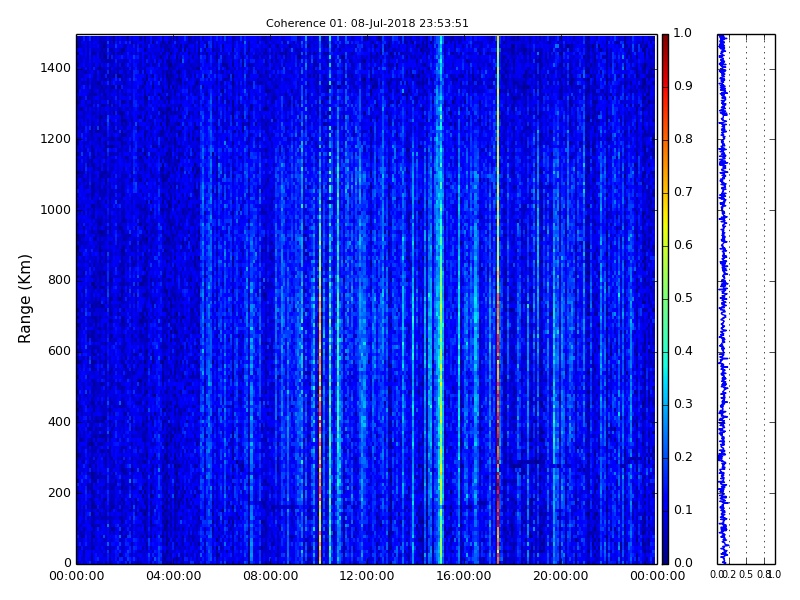Screen dimensions: 800x600
Task: Click the plot title 'Coherence 01: 08-Jul-2018 23:53:51'
Action: (367, 23)
